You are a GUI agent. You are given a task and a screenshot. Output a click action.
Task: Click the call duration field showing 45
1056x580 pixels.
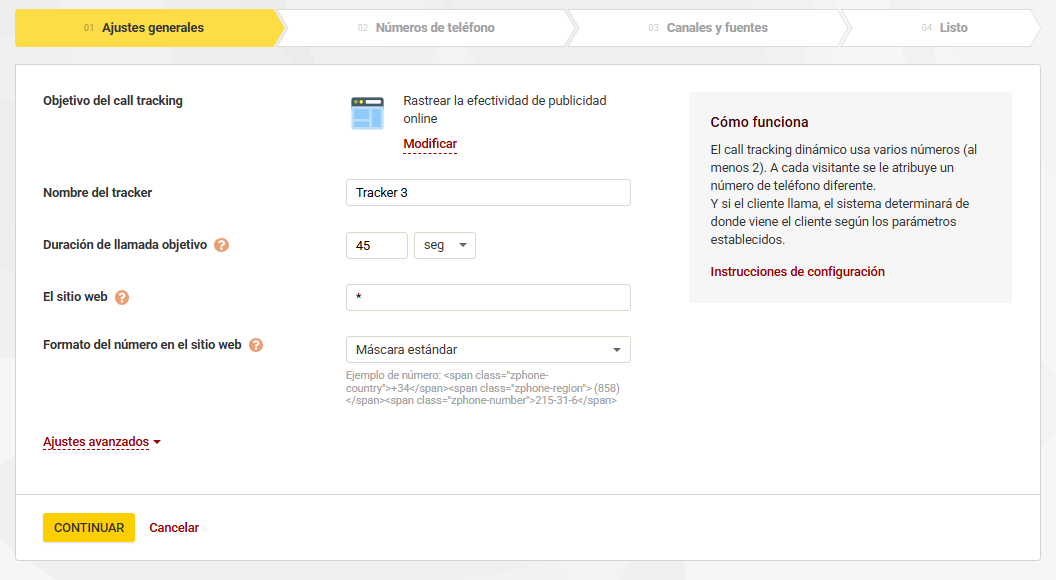[x=377, y=245]
